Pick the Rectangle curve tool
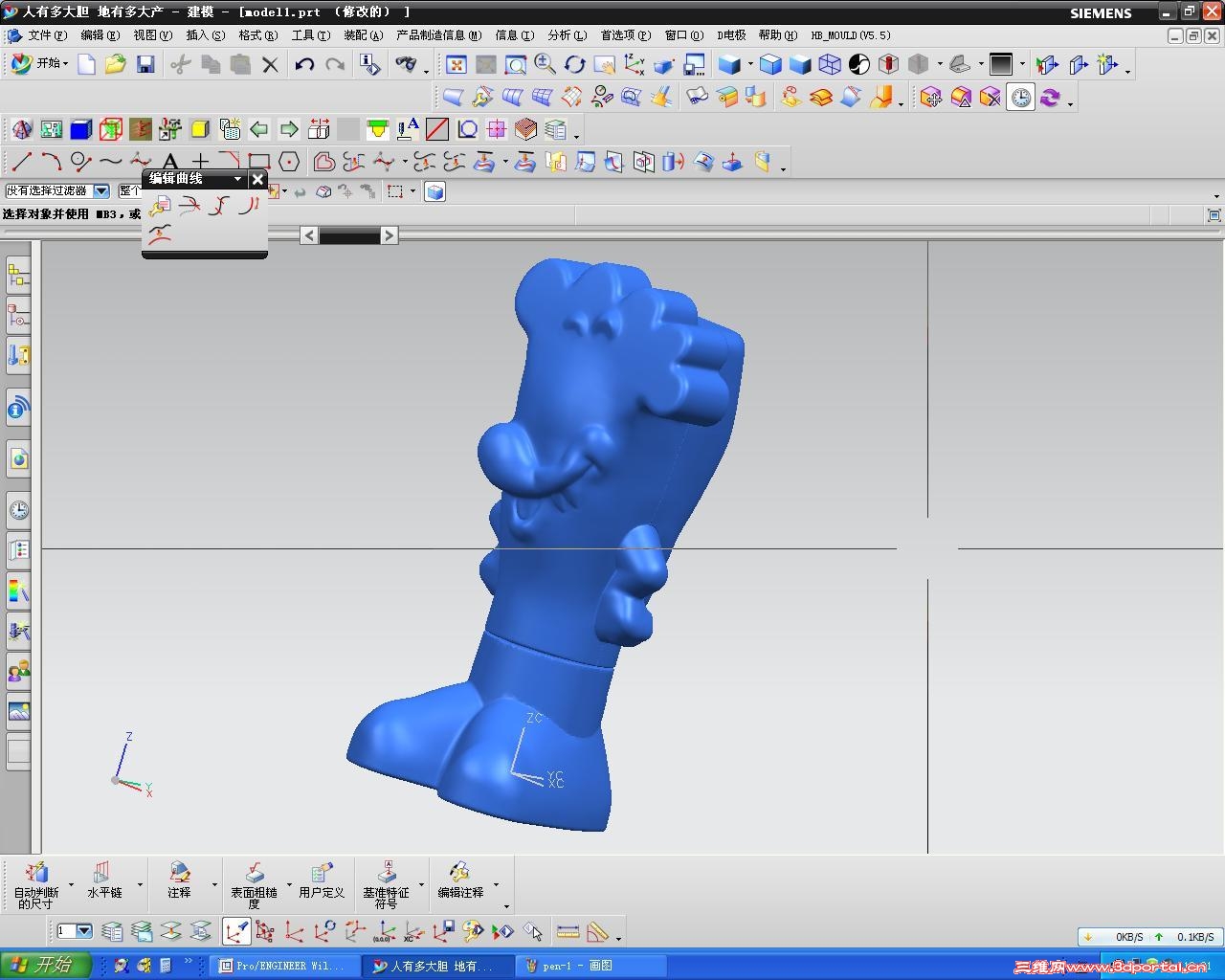Viewport: 1225px width, 980px height. pyautogui.click(x=258, y=162)
